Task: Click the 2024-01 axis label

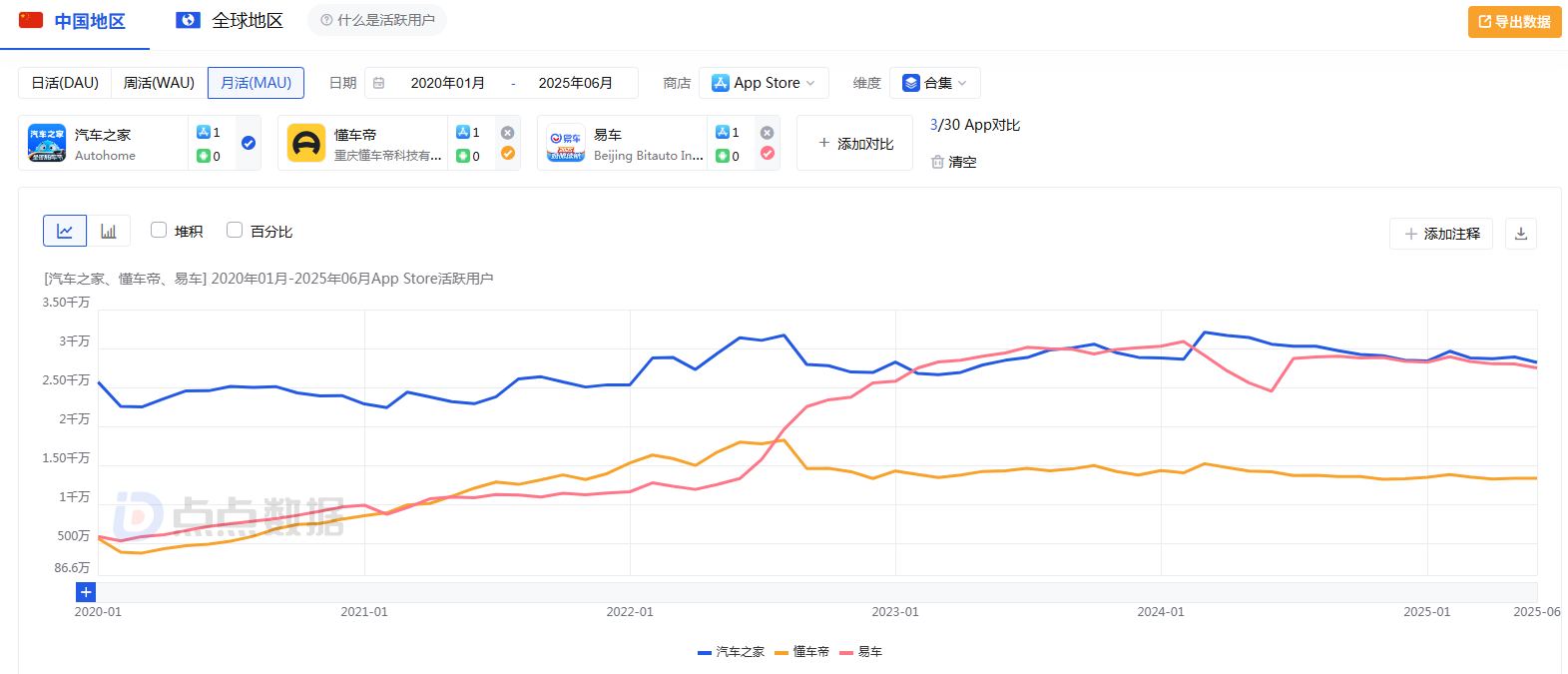Action: [x=1161, y=612]
